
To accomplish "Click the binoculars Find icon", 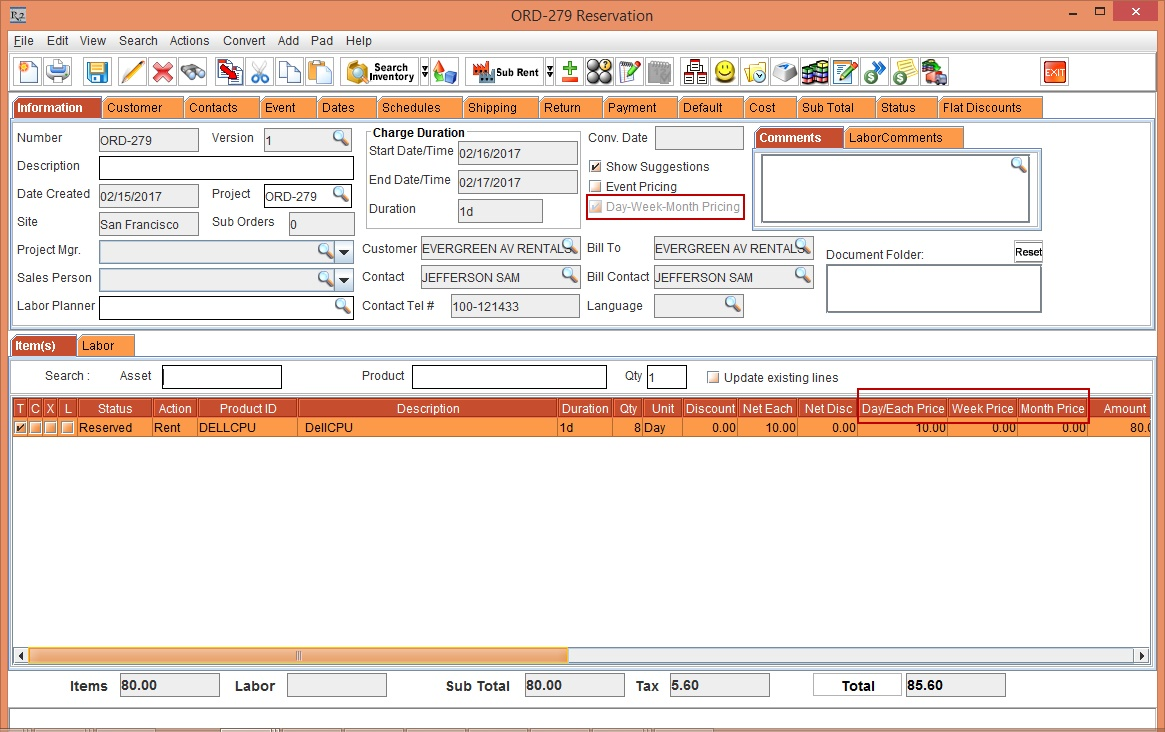I will coord(193,72).
